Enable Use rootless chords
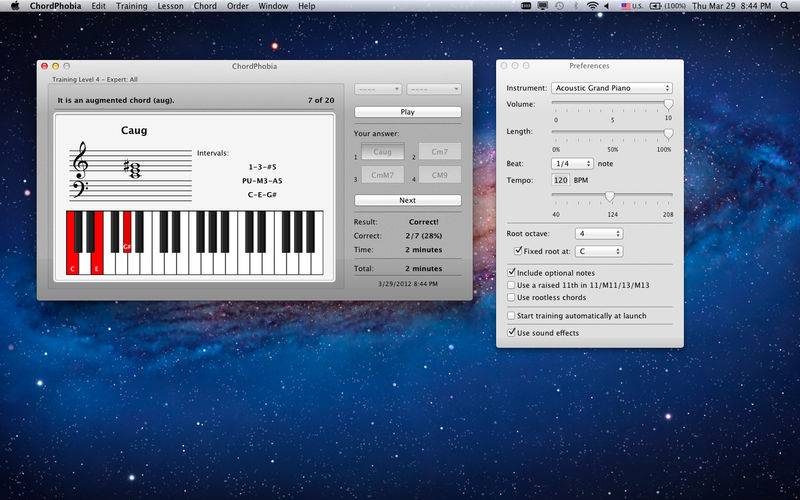Screen dimensions: 800x500 511,297
